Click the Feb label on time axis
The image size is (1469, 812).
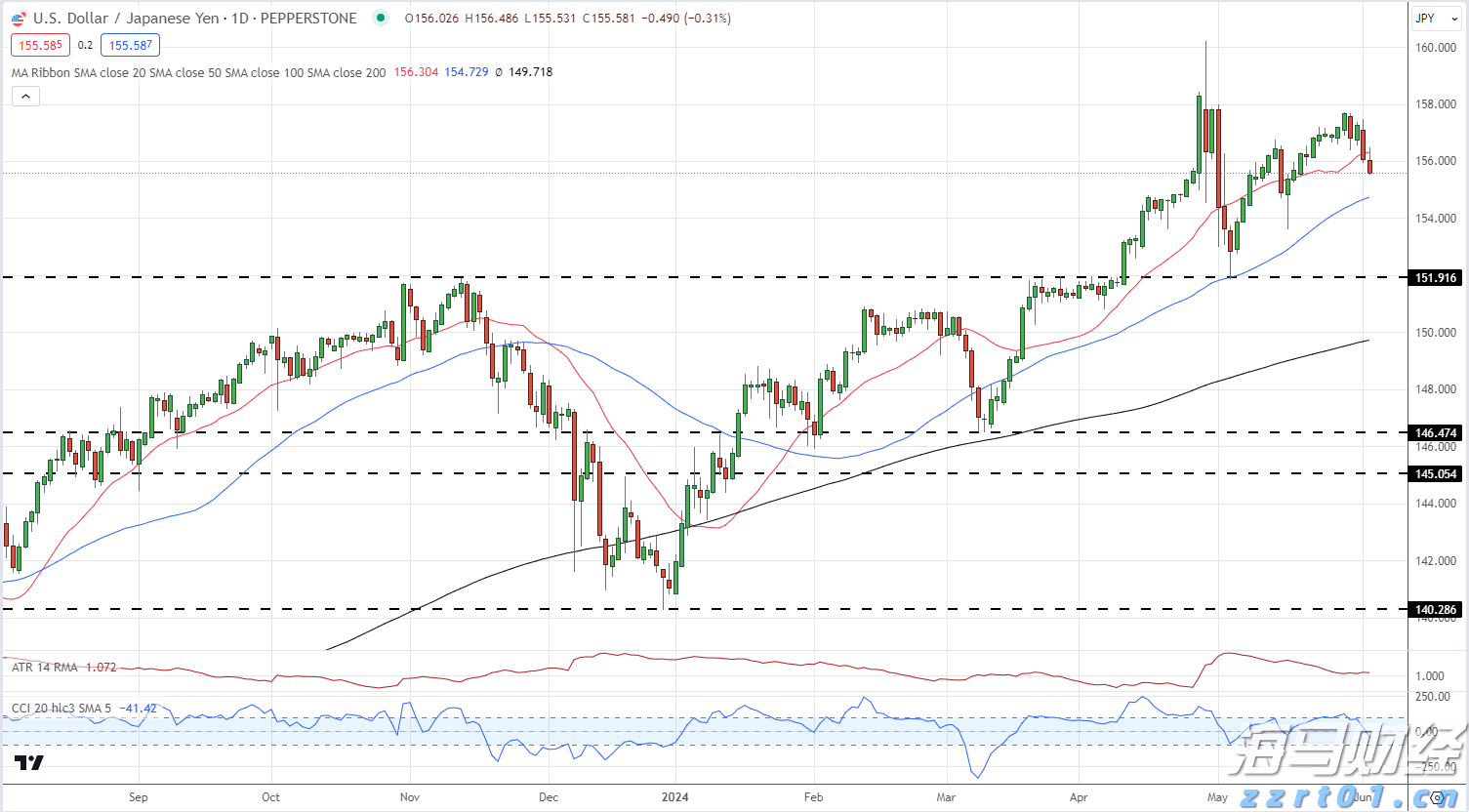click(813, 797)
